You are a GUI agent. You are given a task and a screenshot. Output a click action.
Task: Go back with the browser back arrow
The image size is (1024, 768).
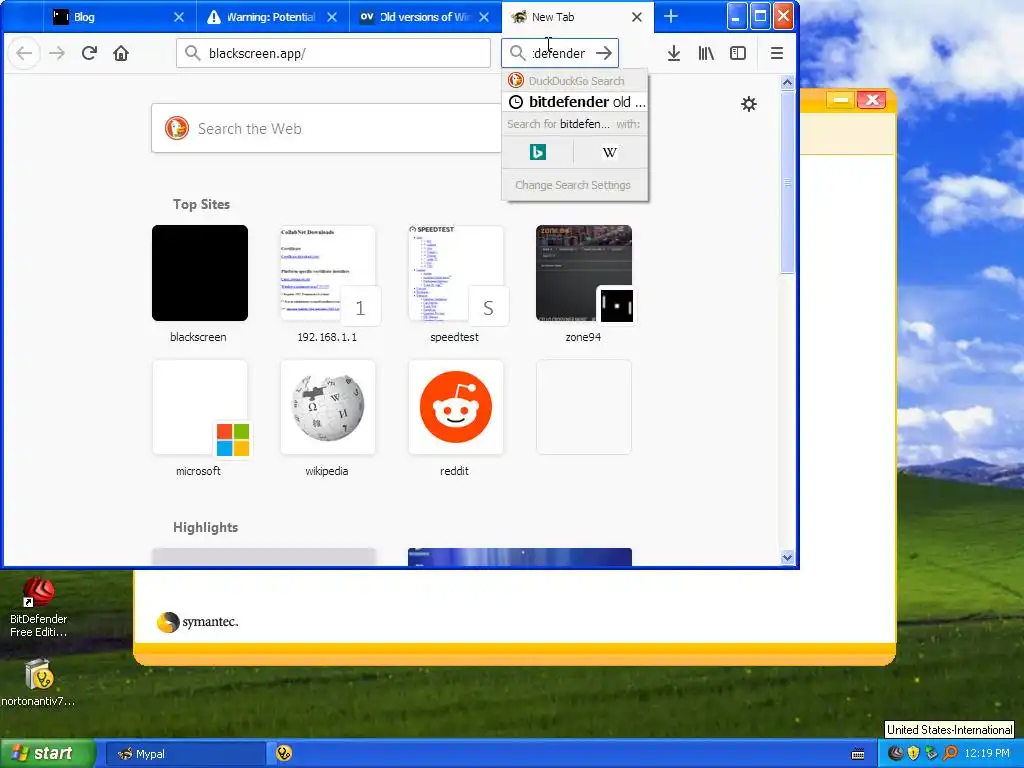[x=24, y=54]
